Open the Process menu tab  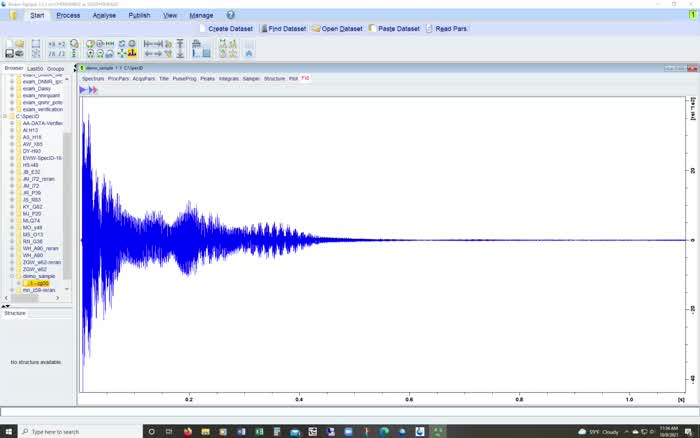68,15
